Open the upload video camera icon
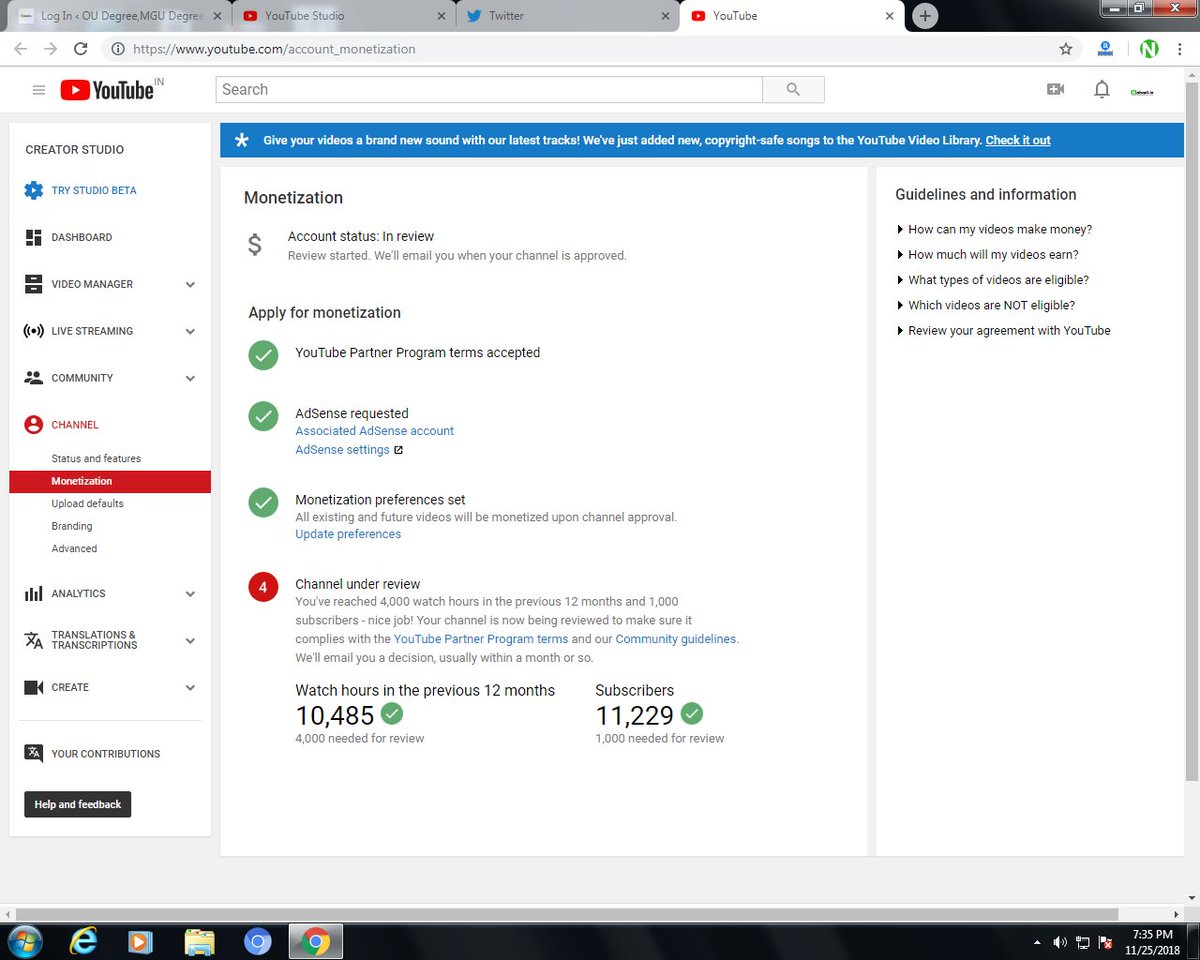 pyautogui.click(x=1055, y=90)
